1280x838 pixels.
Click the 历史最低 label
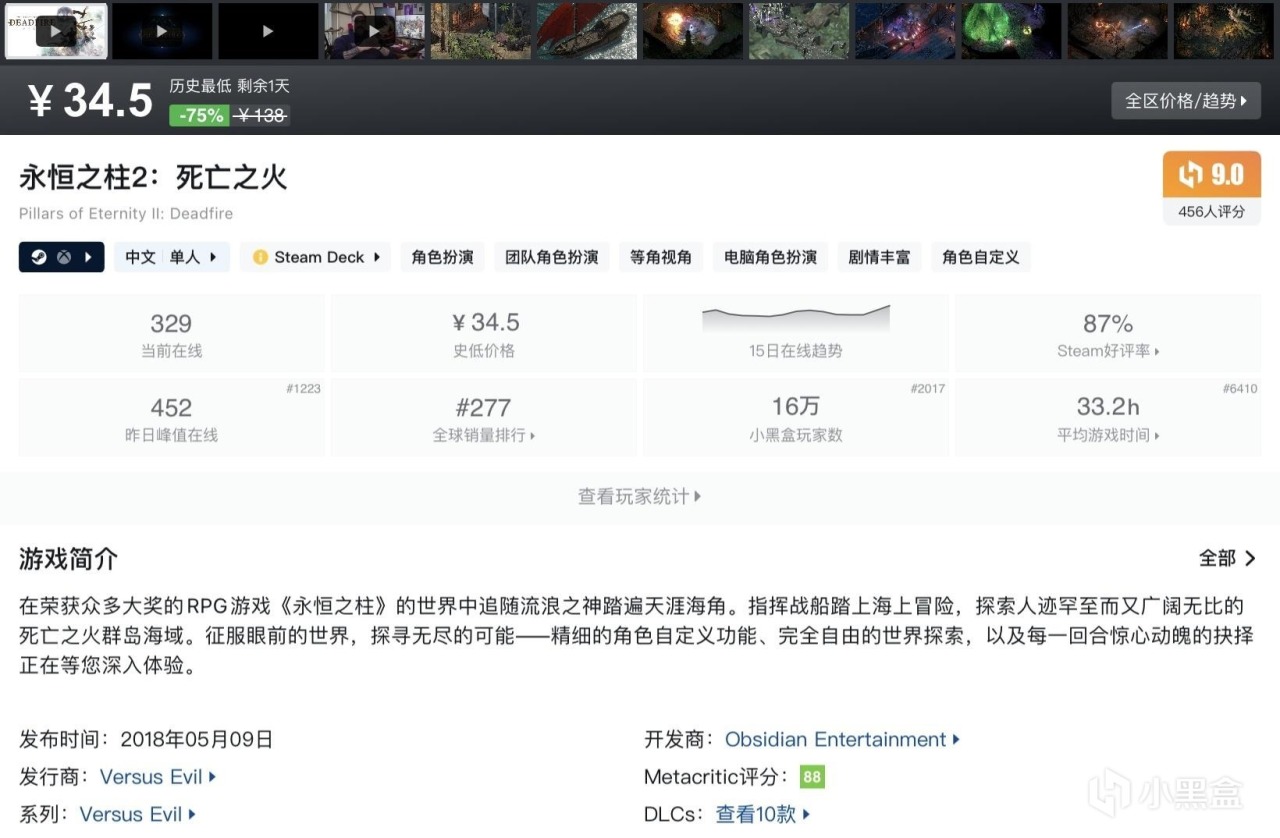200,86
